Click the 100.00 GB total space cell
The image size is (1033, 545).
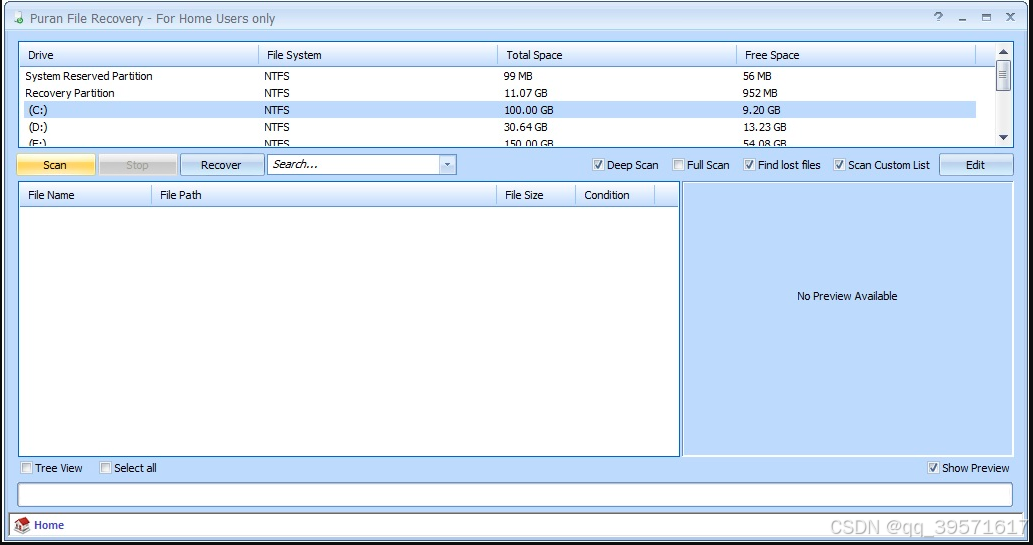coord(529,110)
